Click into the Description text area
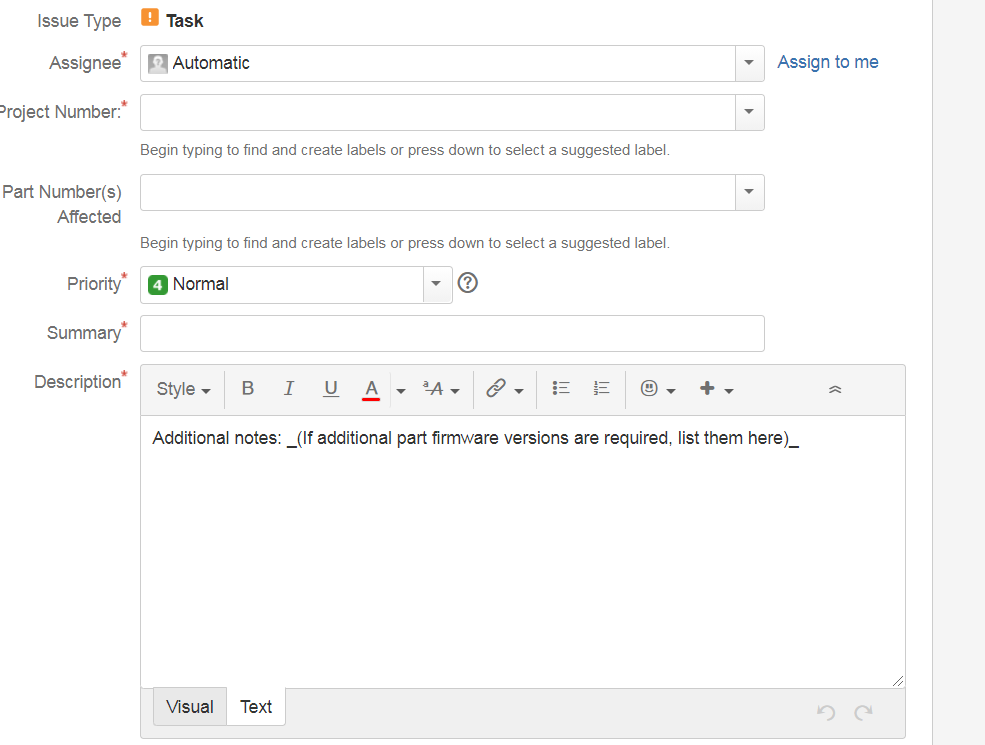 (523, 552)
